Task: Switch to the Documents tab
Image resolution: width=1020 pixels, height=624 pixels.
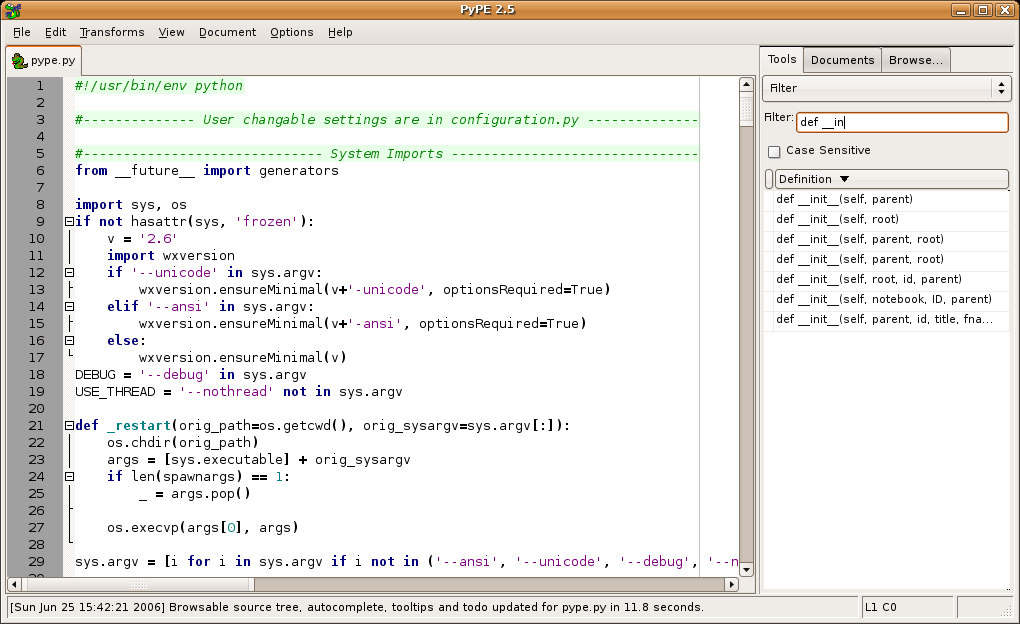Action: point(842,60)
